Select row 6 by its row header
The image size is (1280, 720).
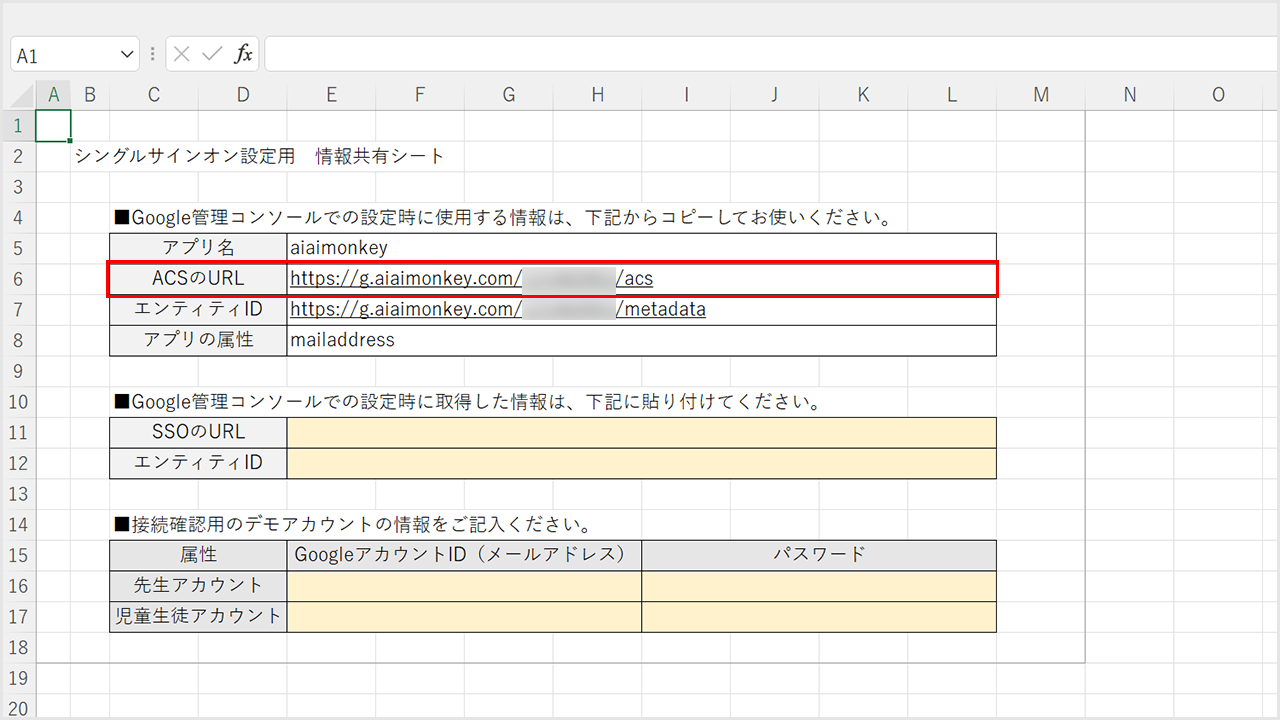pyautogui.click(x=18, y=279)
